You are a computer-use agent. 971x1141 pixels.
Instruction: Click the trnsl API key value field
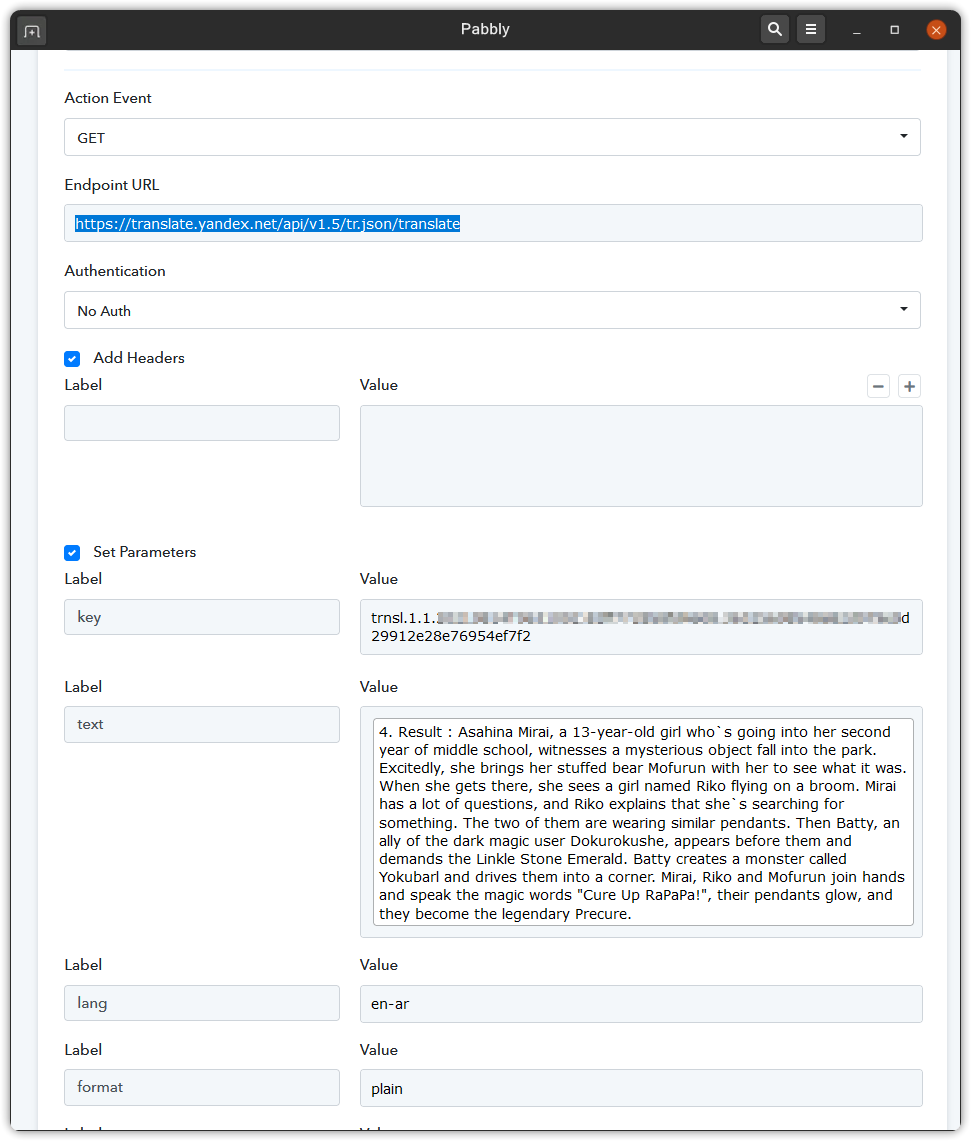(x=641, y=627)
